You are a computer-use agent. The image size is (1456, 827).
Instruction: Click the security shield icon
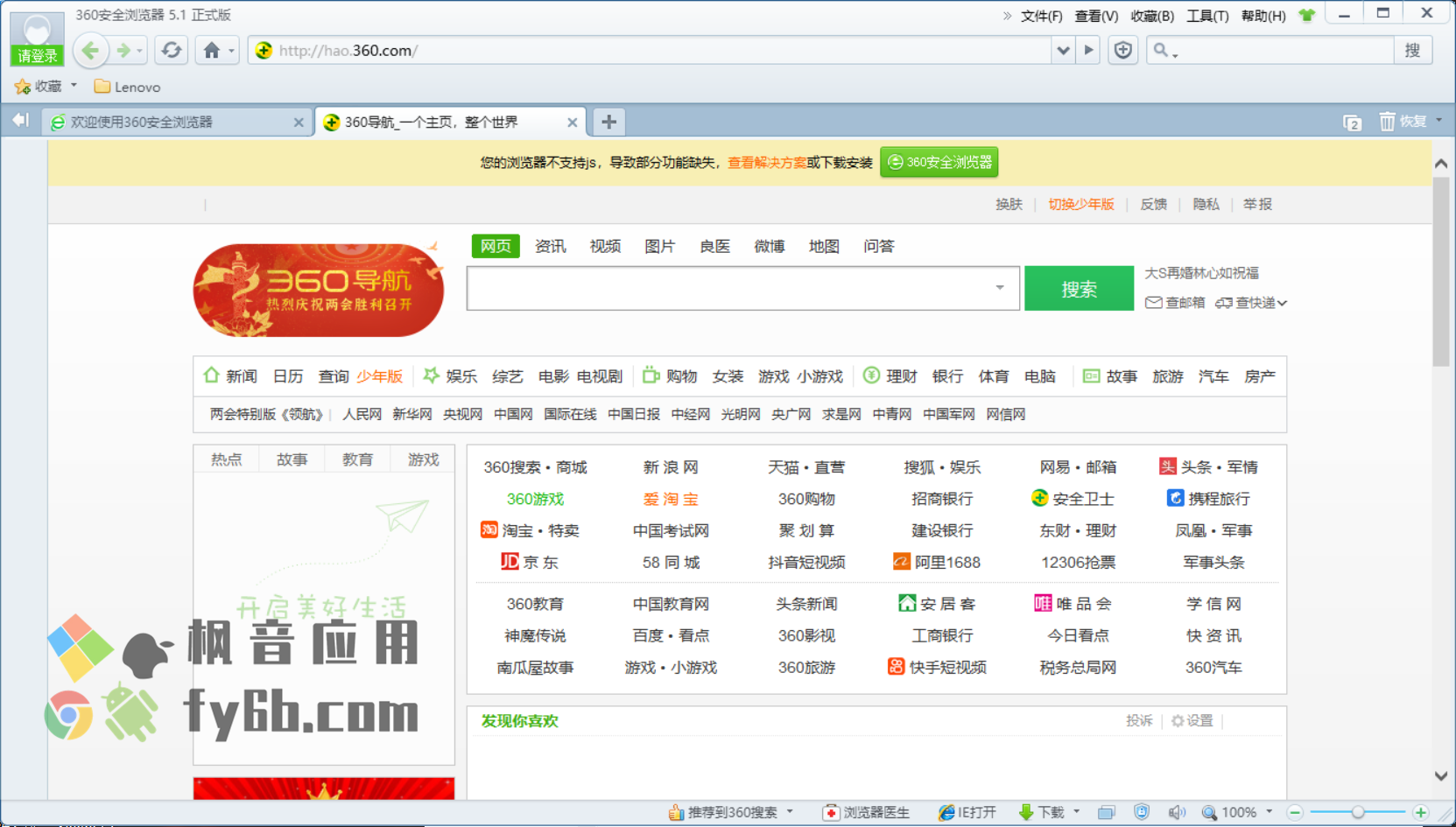tap(1122, 51)
